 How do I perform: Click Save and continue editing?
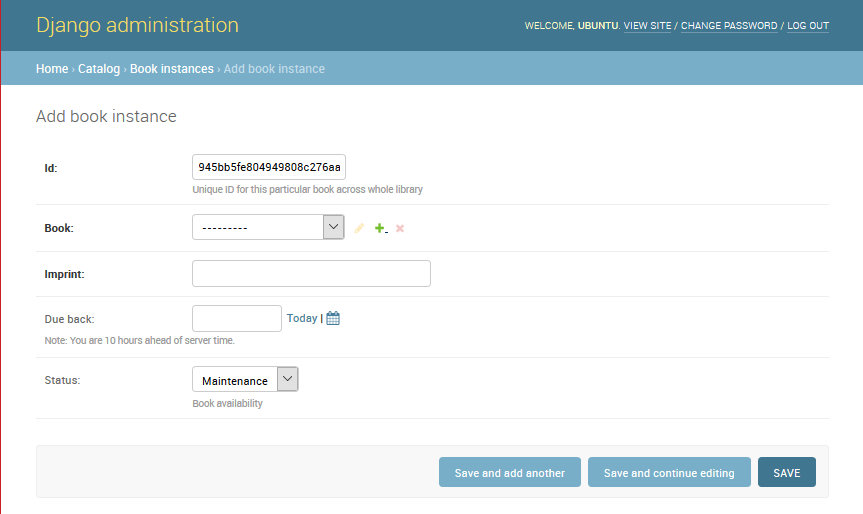(669, 472)
